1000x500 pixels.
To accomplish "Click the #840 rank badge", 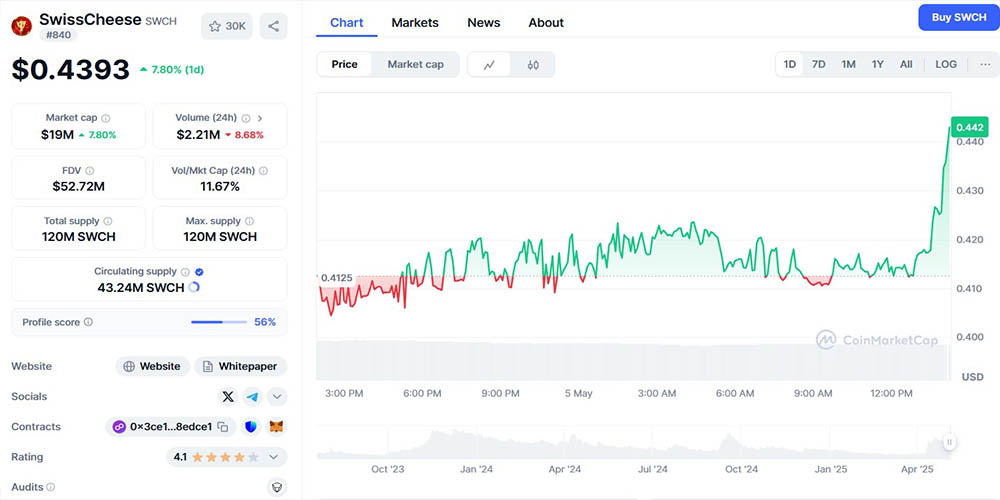I will tap(59, 35).
